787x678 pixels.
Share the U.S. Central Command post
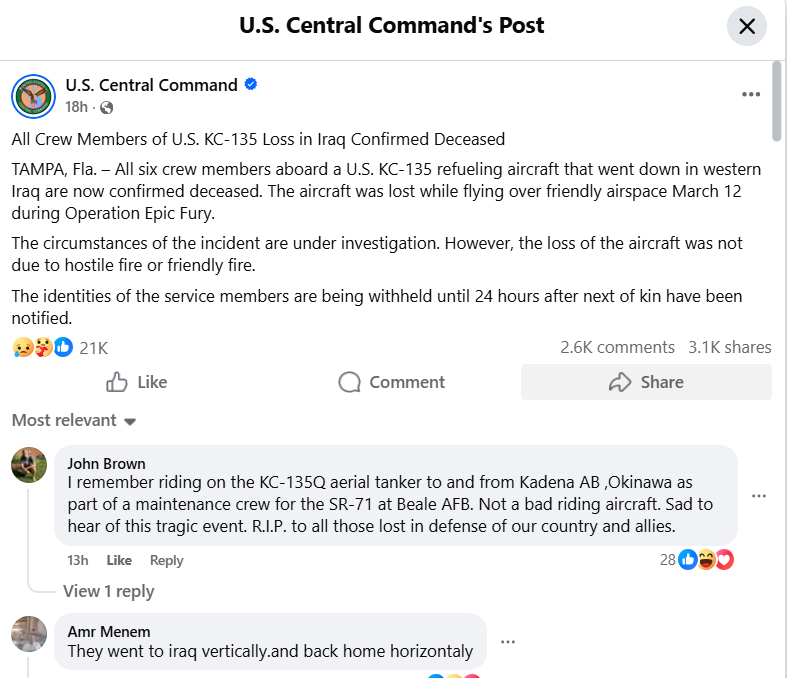point(646,382)
